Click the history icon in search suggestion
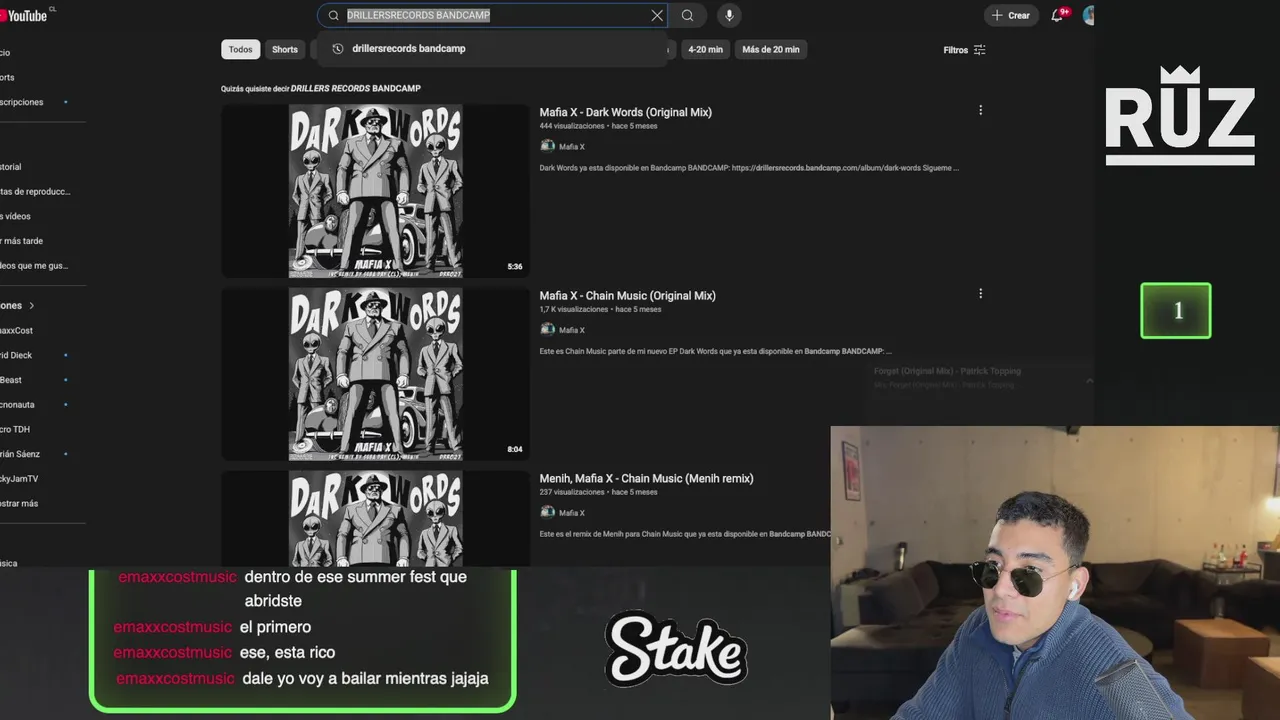The width and height of the screenshot is (1280, 720). pyautogui.click(x=337, y=48)
